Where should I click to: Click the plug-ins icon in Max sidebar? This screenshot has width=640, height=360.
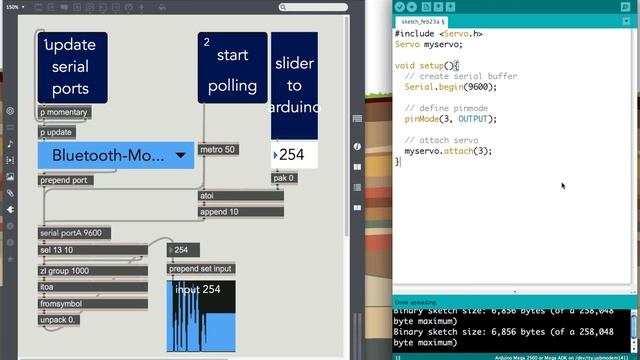[x=10, y=209]
